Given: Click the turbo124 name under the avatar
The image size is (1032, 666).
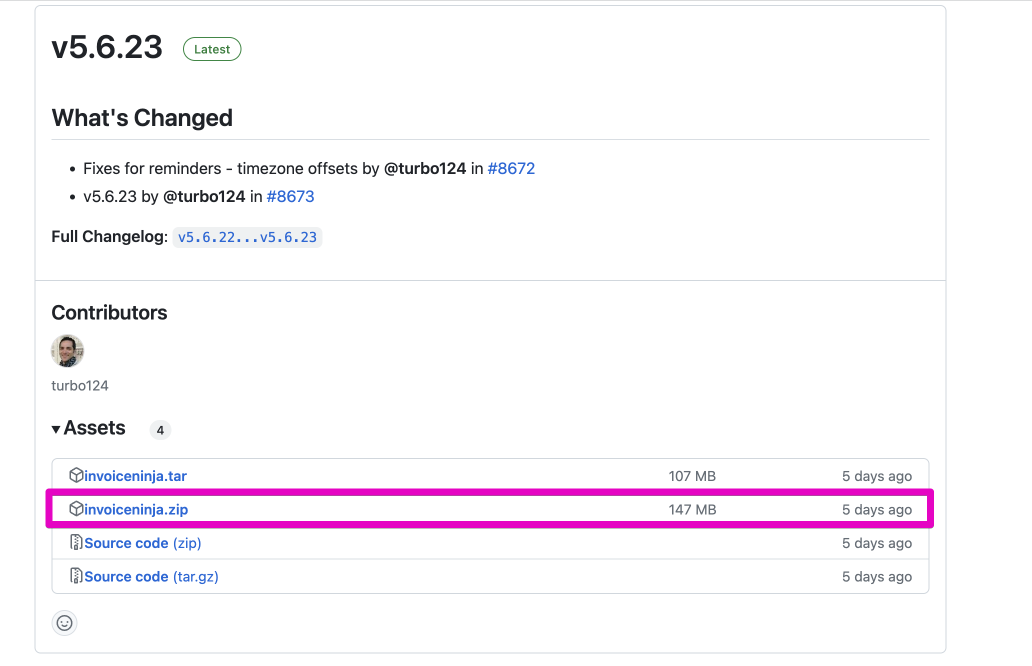Looking at the screenshot, I should pos(80,386).
